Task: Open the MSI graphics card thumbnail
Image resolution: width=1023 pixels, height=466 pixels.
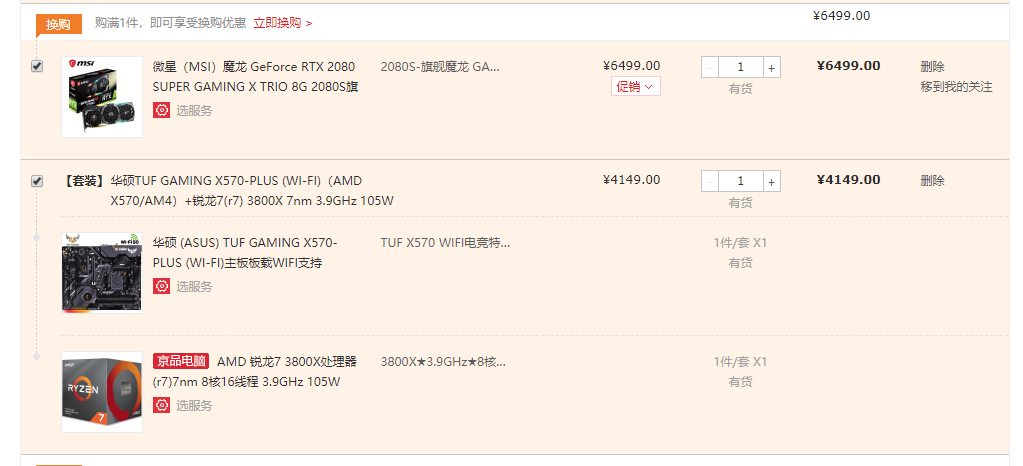Action: [x=101, y=96]
